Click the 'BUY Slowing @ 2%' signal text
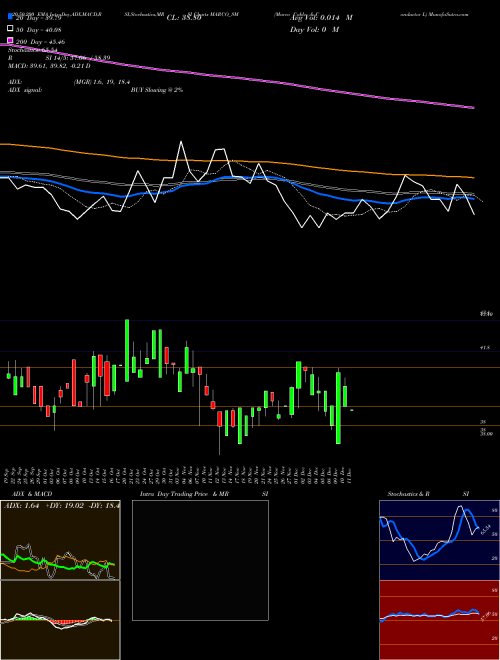The image size is (500, 660). 157,90
